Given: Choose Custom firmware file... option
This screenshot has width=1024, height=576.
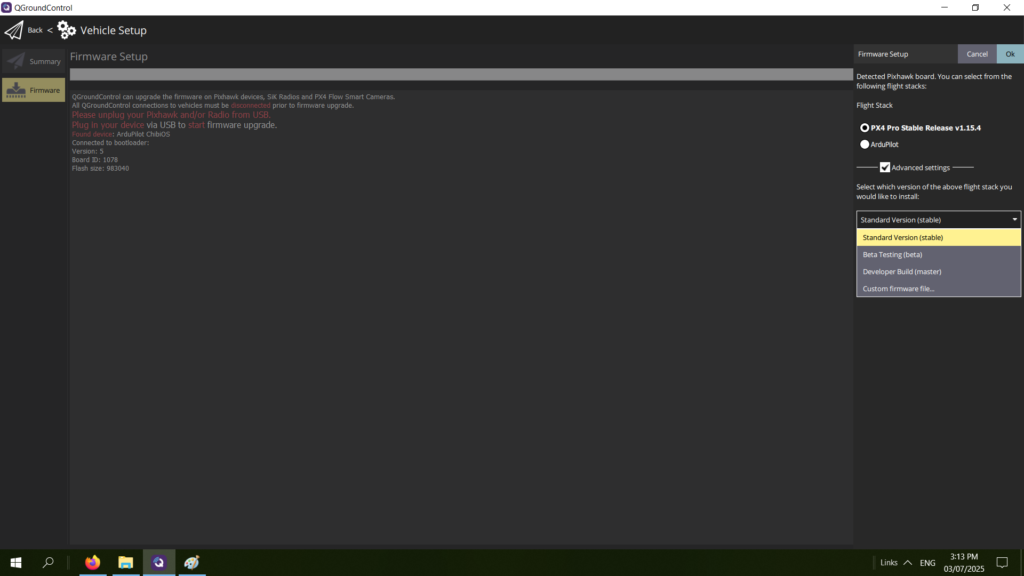Looking at the screenshot, I should tap(938, 289).
